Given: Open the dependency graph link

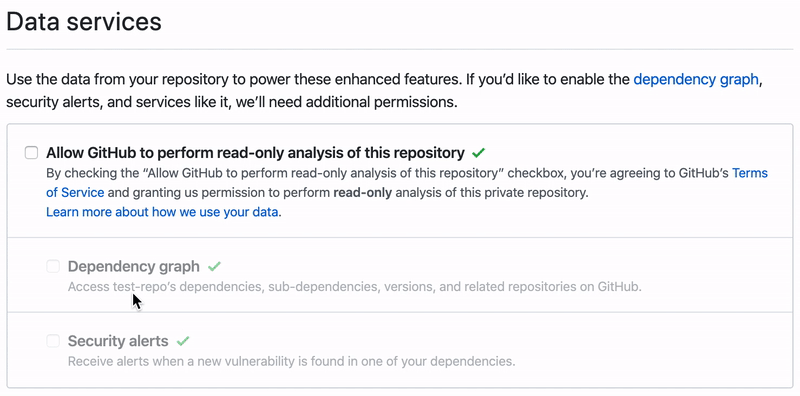Looking at the screenshot, I should pos(695,80).
